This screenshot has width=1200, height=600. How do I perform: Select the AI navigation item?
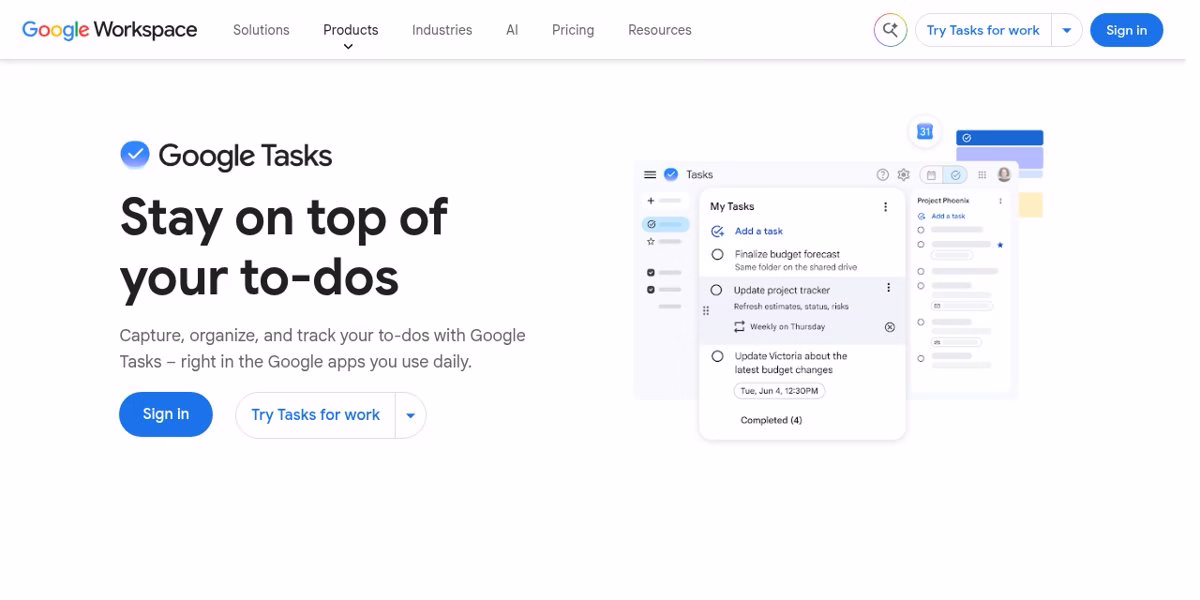point(512,30)
